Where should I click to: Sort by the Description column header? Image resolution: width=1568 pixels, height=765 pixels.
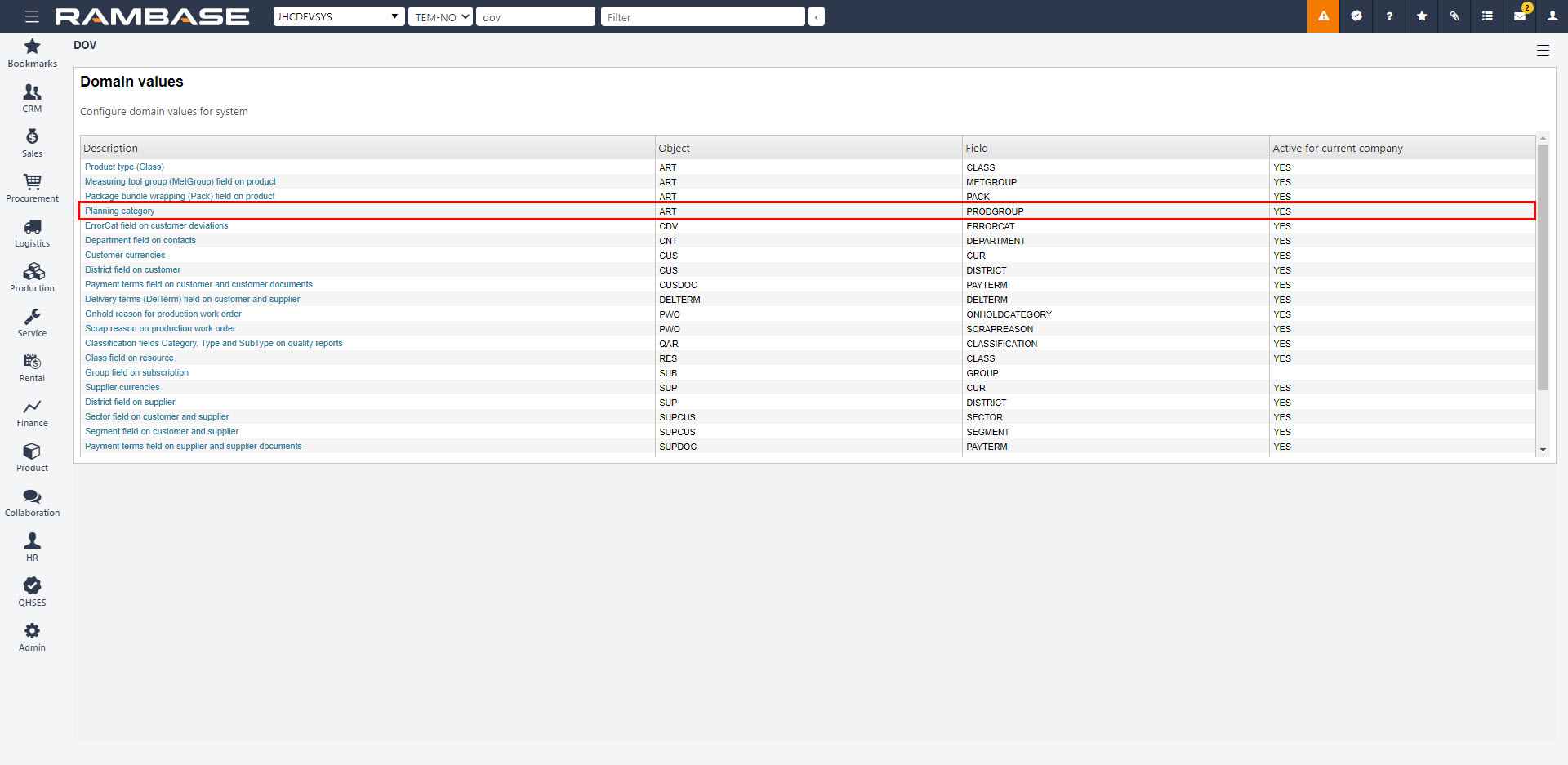pos(111,148)
